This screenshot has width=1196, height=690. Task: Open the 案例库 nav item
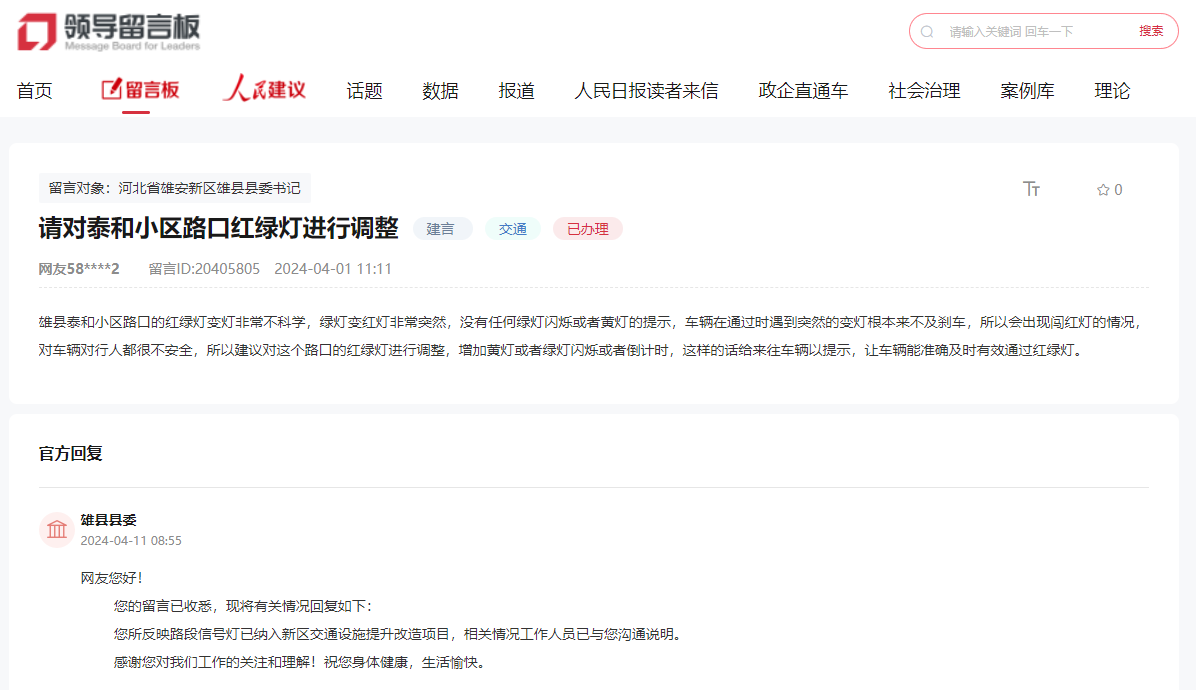(1027, 91)
